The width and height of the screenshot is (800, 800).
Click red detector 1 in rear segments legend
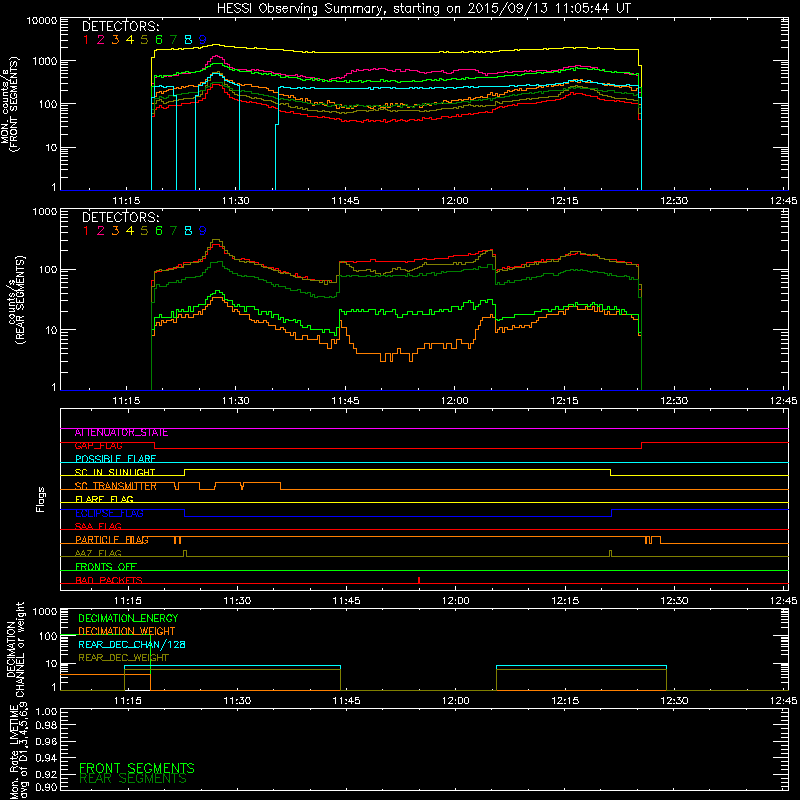(86, 231)
